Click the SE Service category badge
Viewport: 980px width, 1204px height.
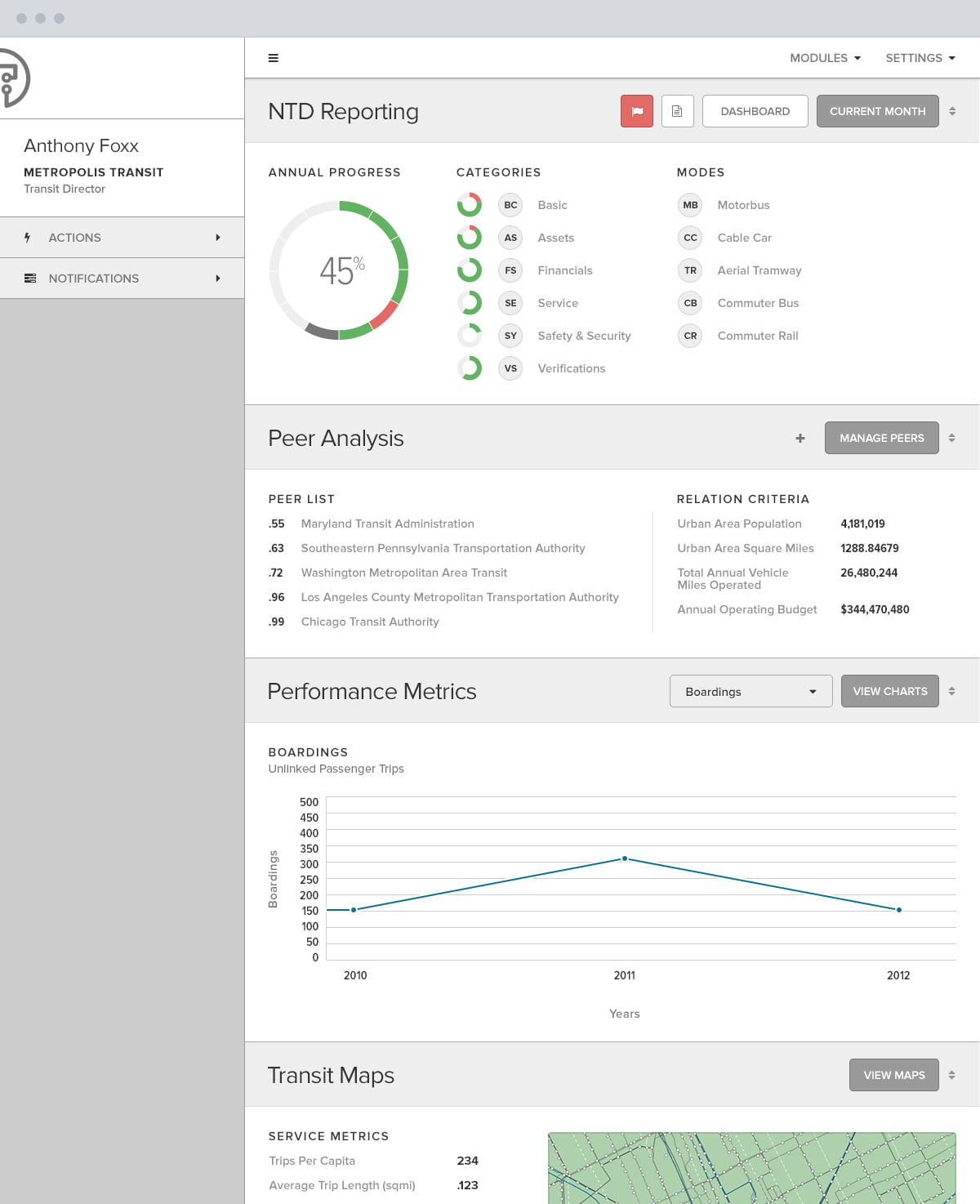pyautogui.click(x=510, y=303)
